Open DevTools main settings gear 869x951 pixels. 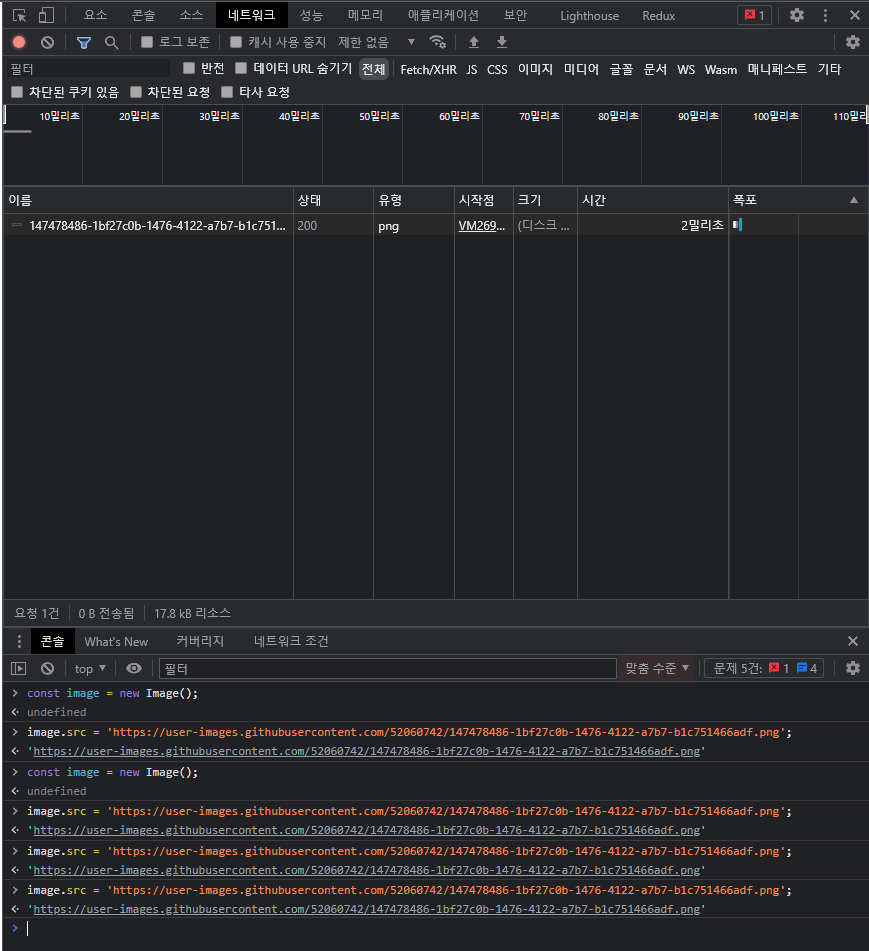797,15
